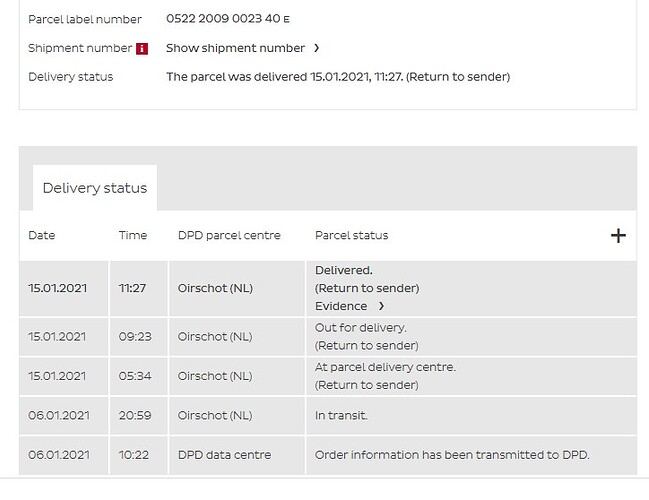Click the red shipment number info icon
The height and width of the screenshot is (500, 649).
[x=142, y=48]
